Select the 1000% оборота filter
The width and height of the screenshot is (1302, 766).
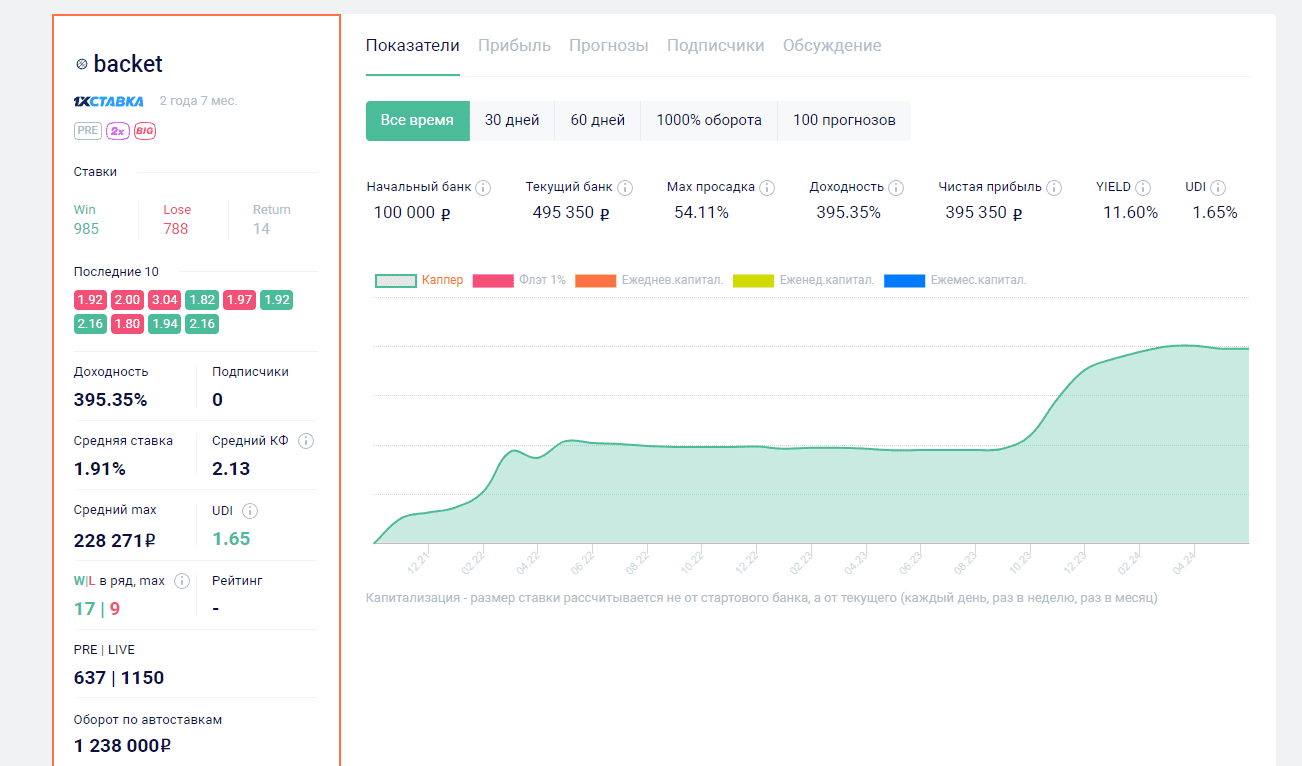(708, 120)
